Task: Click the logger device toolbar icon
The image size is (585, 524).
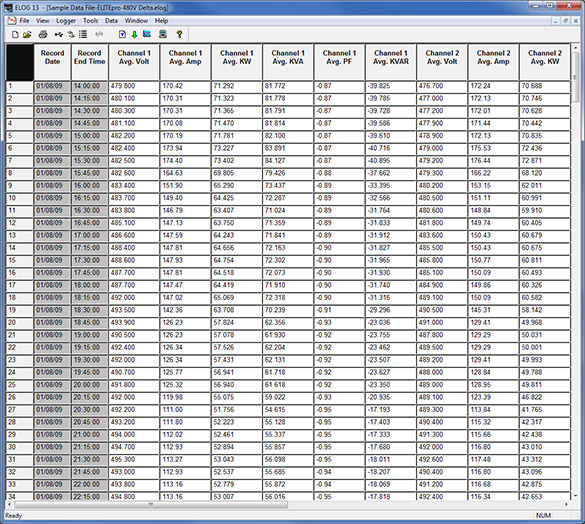Action: (163, 34)
